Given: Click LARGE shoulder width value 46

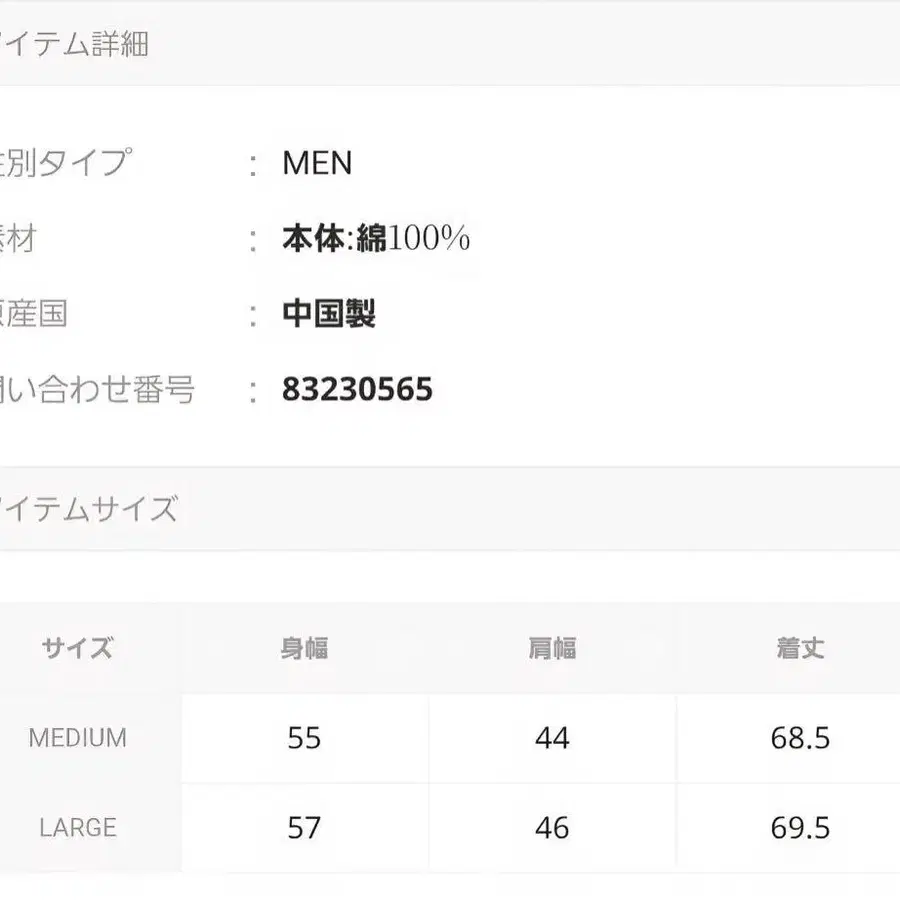Looking at the screenshot, I should 552,828.
